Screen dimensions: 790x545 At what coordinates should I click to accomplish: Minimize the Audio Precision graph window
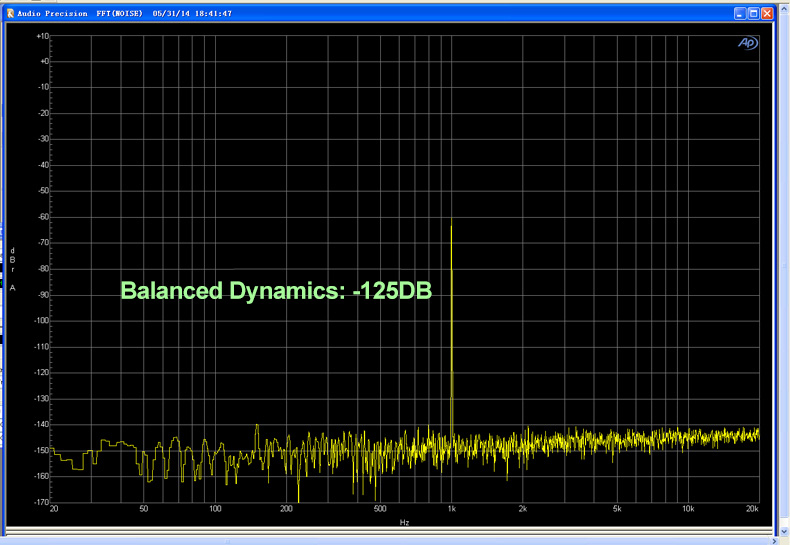click(x=740, y=14)
